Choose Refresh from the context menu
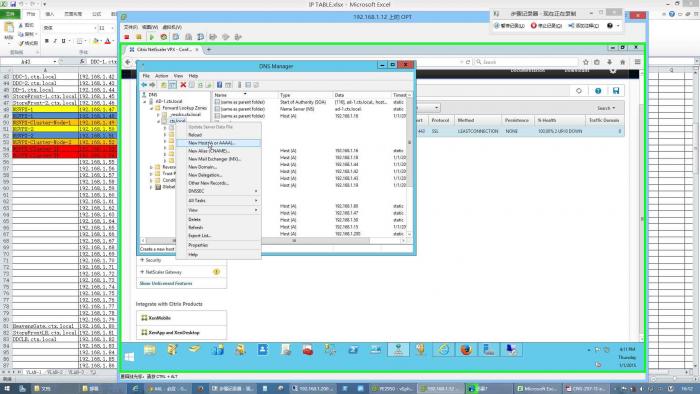Viewport: 700px width, 394px height. click(218, 227)
